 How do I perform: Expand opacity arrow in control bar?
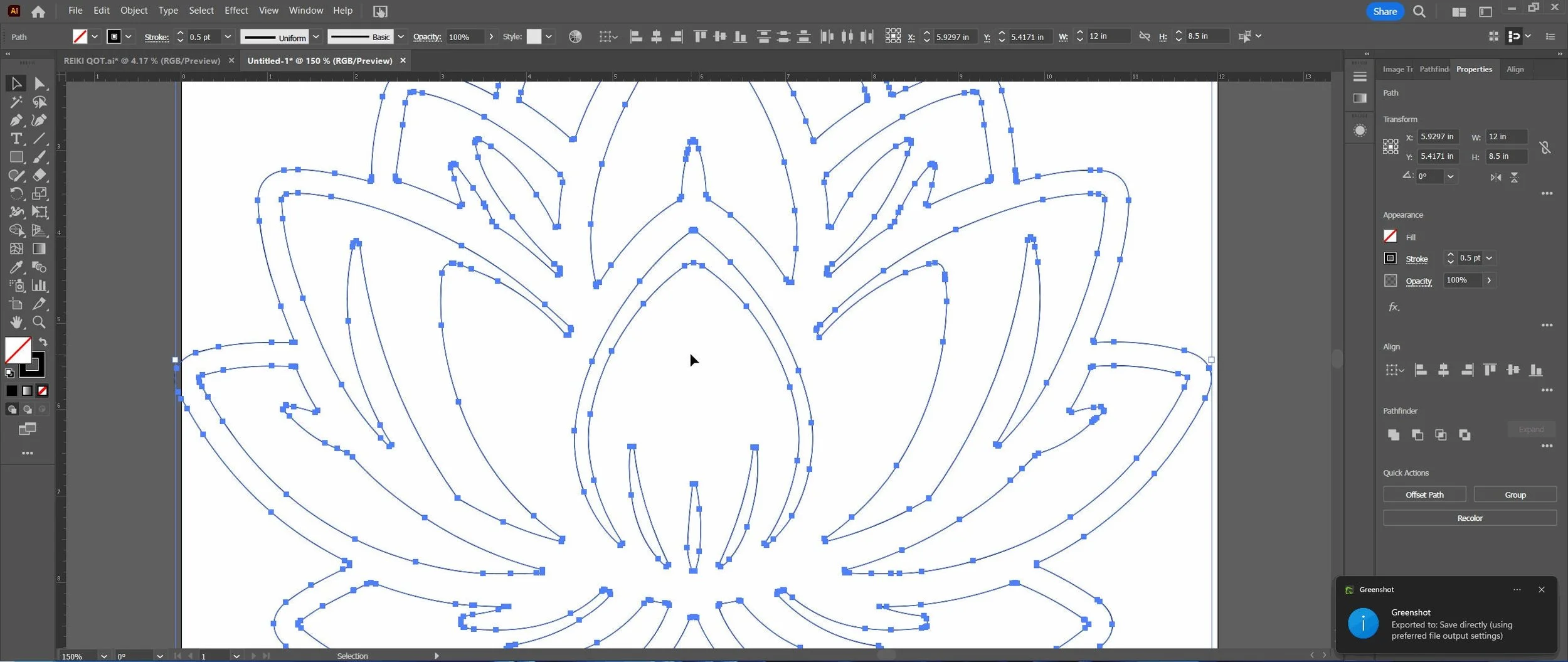491,37
